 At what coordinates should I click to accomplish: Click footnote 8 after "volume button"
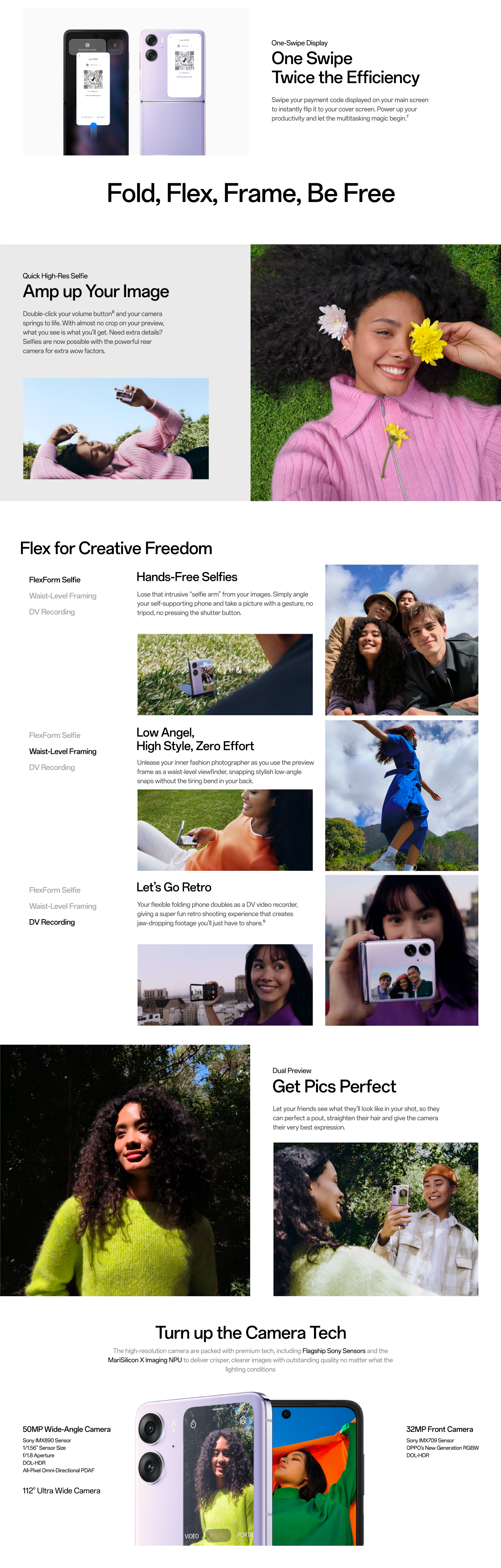(x=113, y=312)
